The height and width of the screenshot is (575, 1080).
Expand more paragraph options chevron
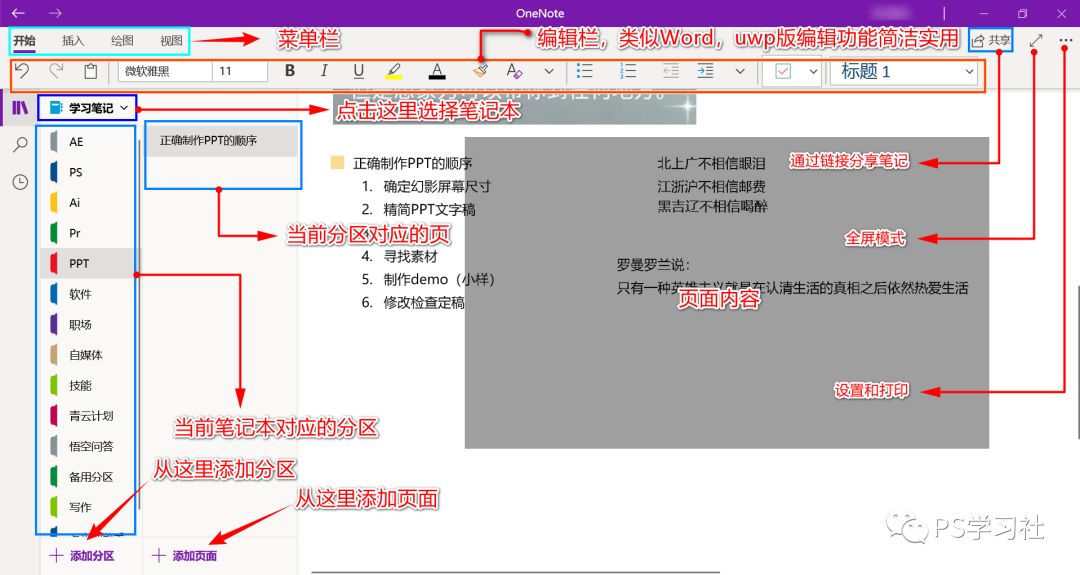pyautogui.click(x=740, y=71)
